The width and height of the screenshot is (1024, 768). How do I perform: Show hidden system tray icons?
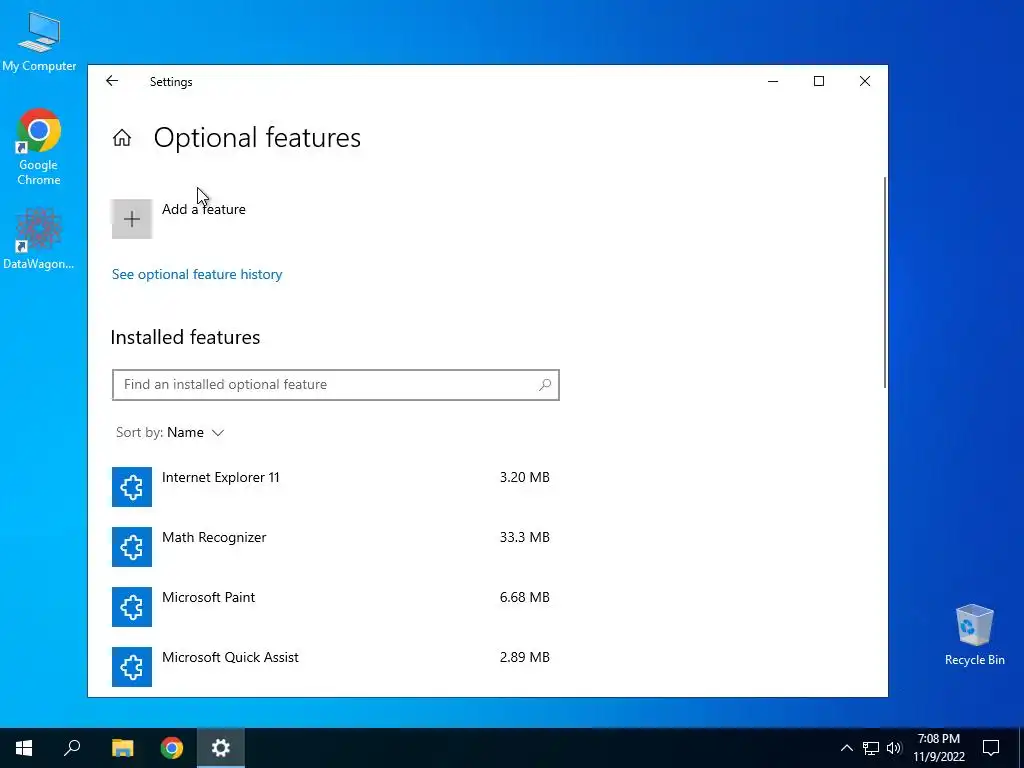tap(846, 748)
